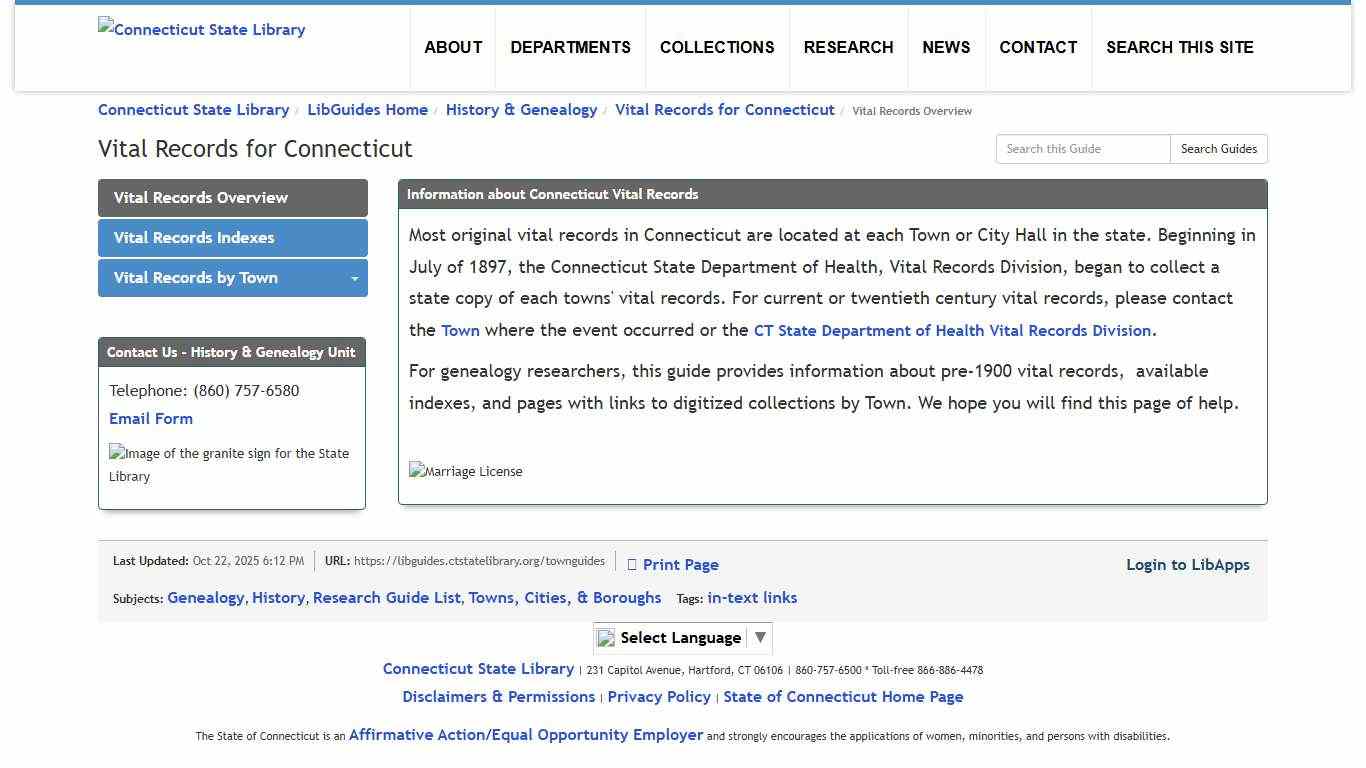Open the Genealogy subject link
Viewport: 1366px width, 768px height.
(205, 597)
